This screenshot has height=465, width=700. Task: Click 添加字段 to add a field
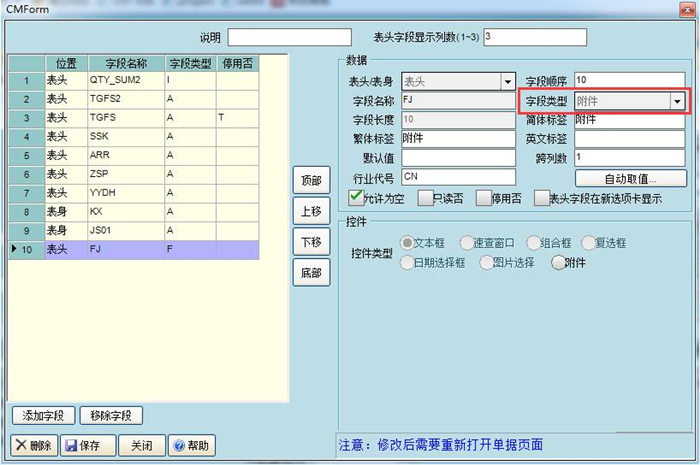pyautogui.click(x=43, y=415)
